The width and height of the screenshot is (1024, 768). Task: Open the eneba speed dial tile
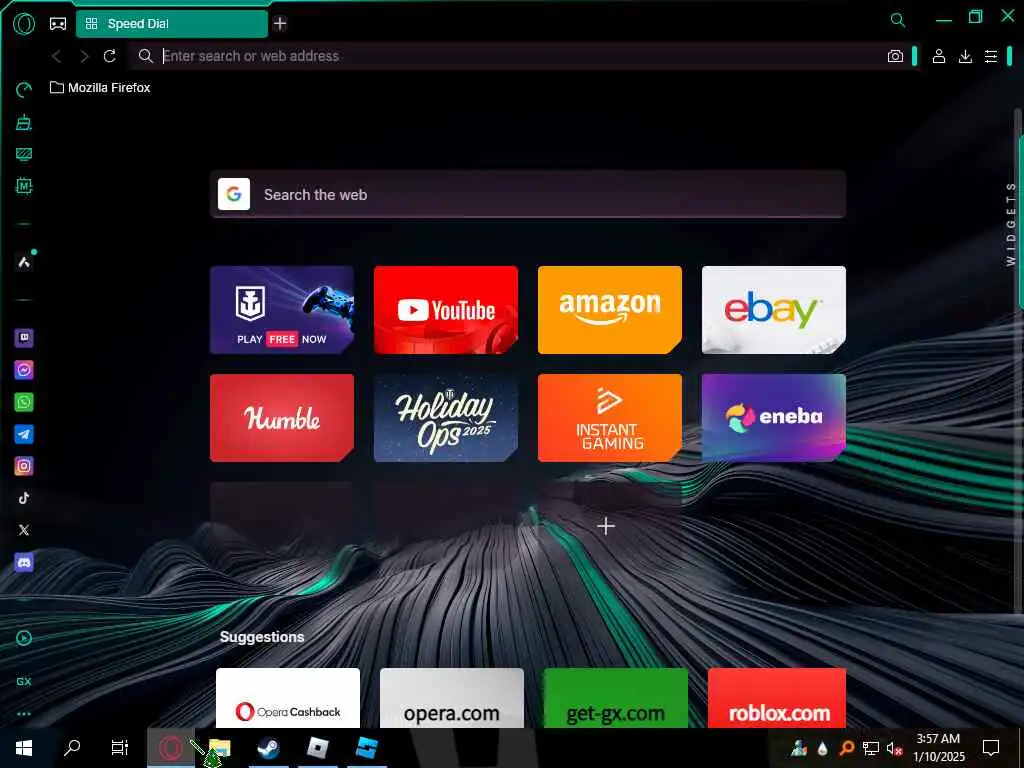(774, 418)
